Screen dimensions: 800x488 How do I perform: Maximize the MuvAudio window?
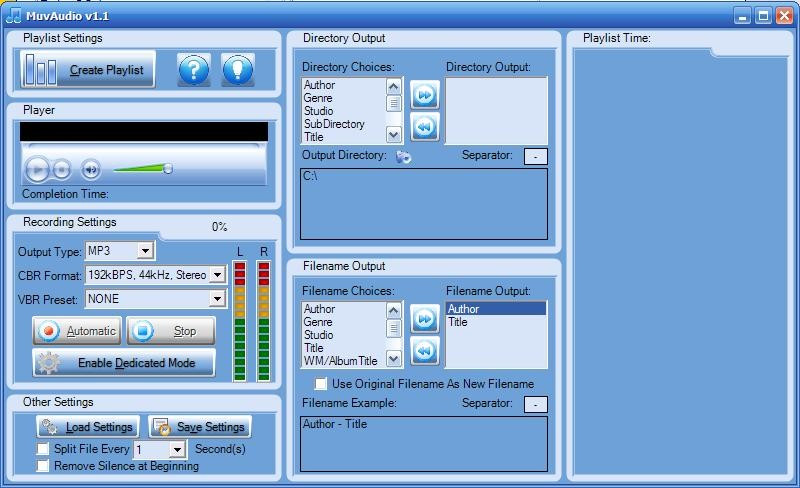763,16
